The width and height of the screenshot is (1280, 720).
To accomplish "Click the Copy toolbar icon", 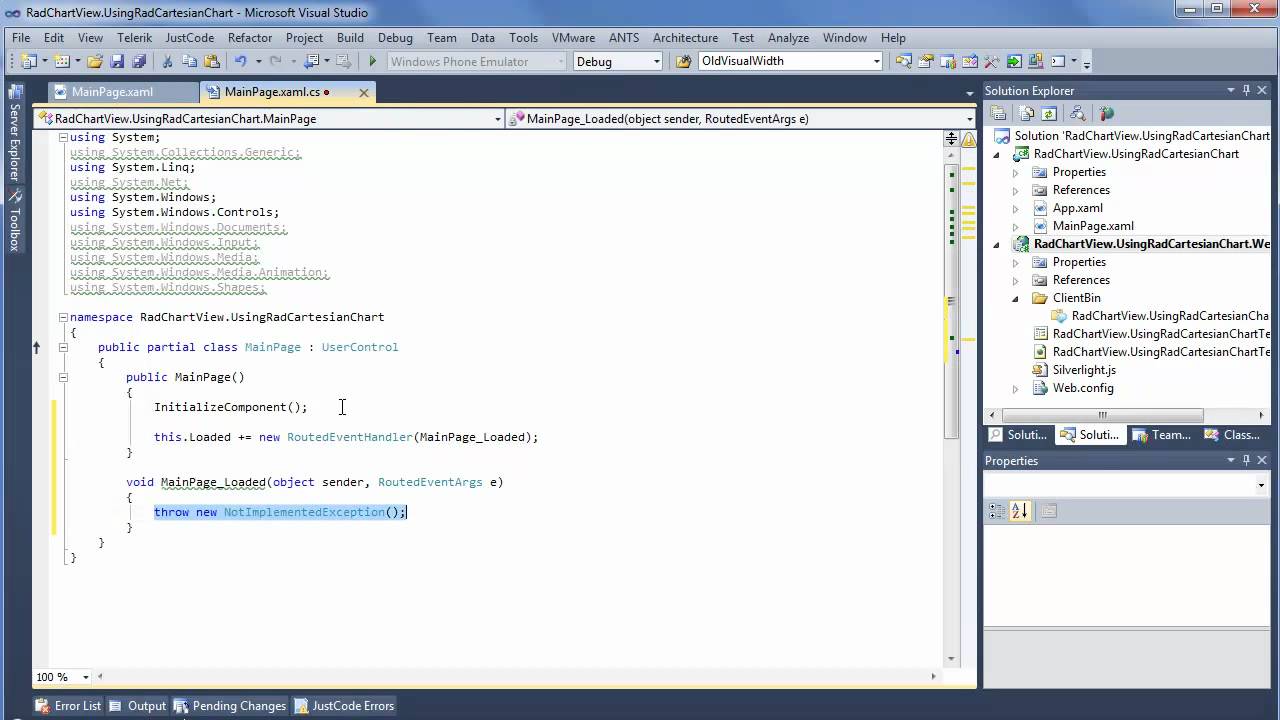I will click(x=189, y=61).
